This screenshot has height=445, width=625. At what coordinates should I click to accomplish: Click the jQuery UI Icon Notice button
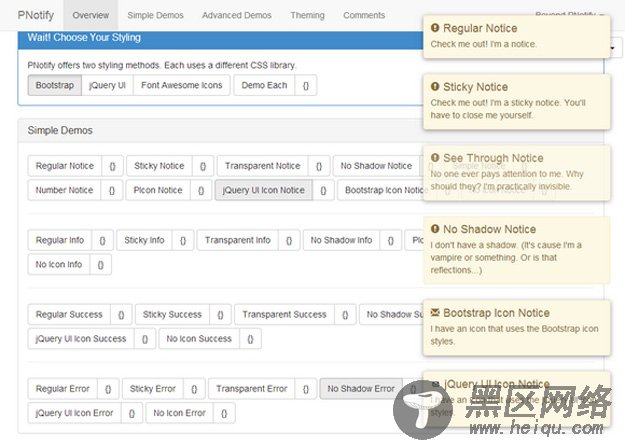[x=264, y=190]
